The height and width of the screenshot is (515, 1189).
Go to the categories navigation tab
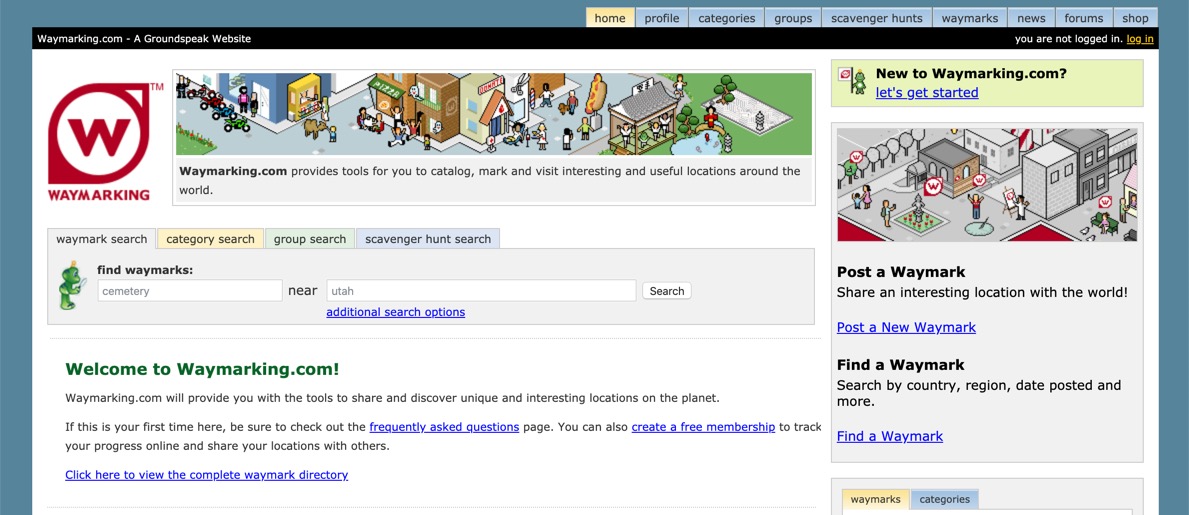click(x=726, y=18)
